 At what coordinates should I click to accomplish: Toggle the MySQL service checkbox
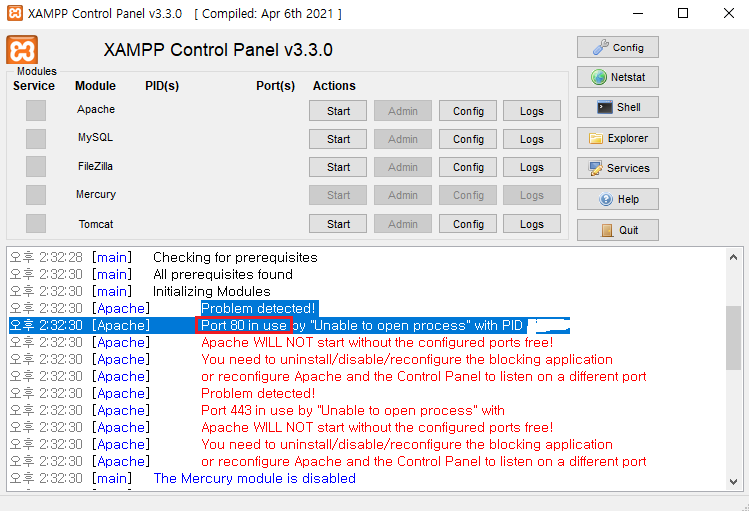(x=36, y=139)
